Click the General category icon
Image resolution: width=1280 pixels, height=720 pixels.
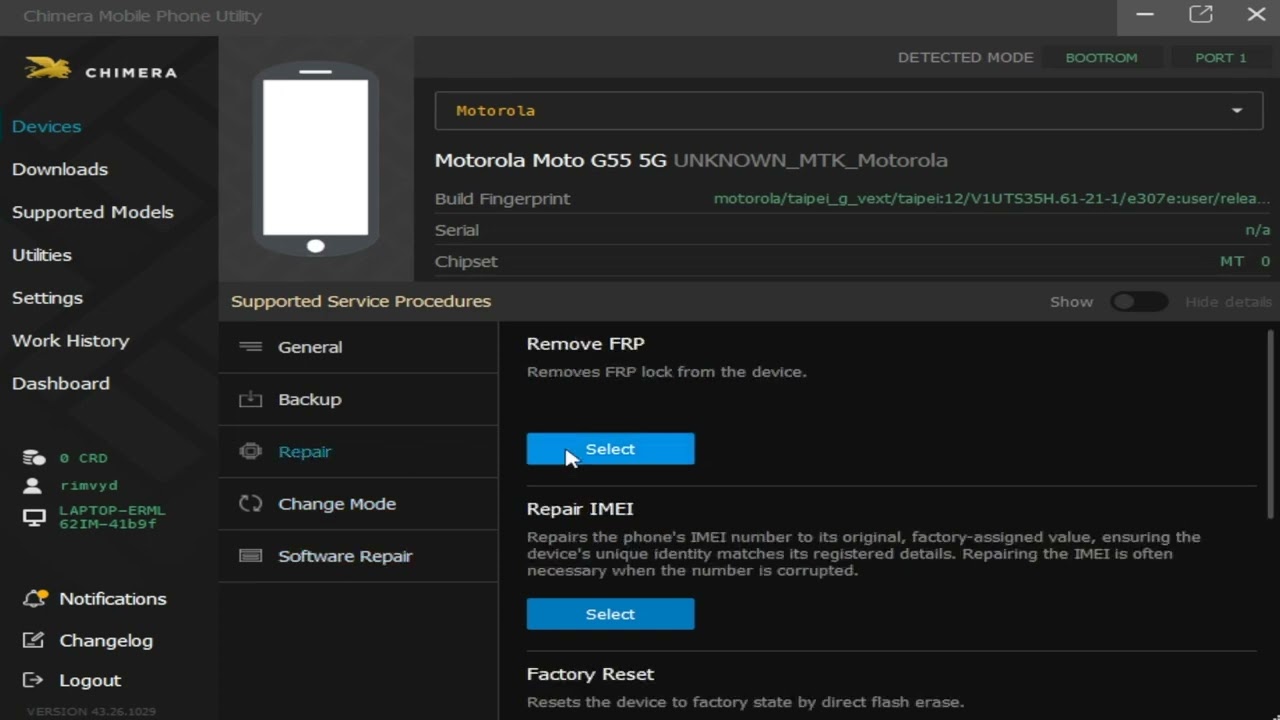point(251,347)
